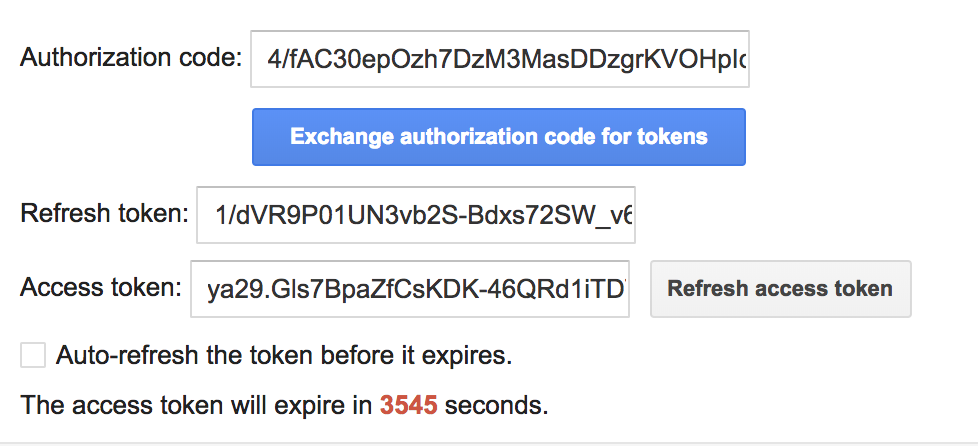Click the Refresh access token button
The width and height of the screenshot is (978, 446).
780,289
